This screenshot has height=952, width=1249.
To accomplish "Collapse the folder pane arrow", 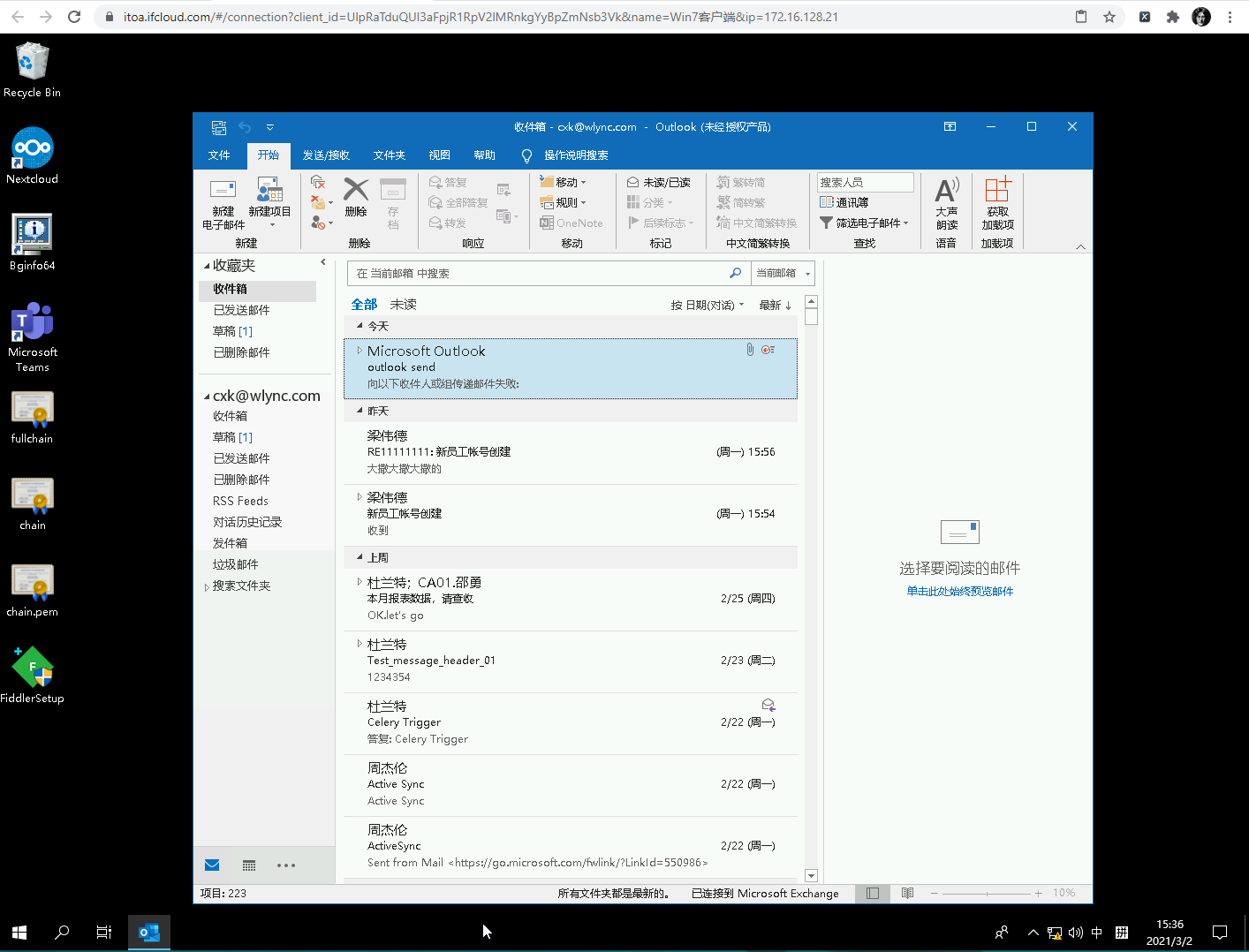I will tap(323, 261).
